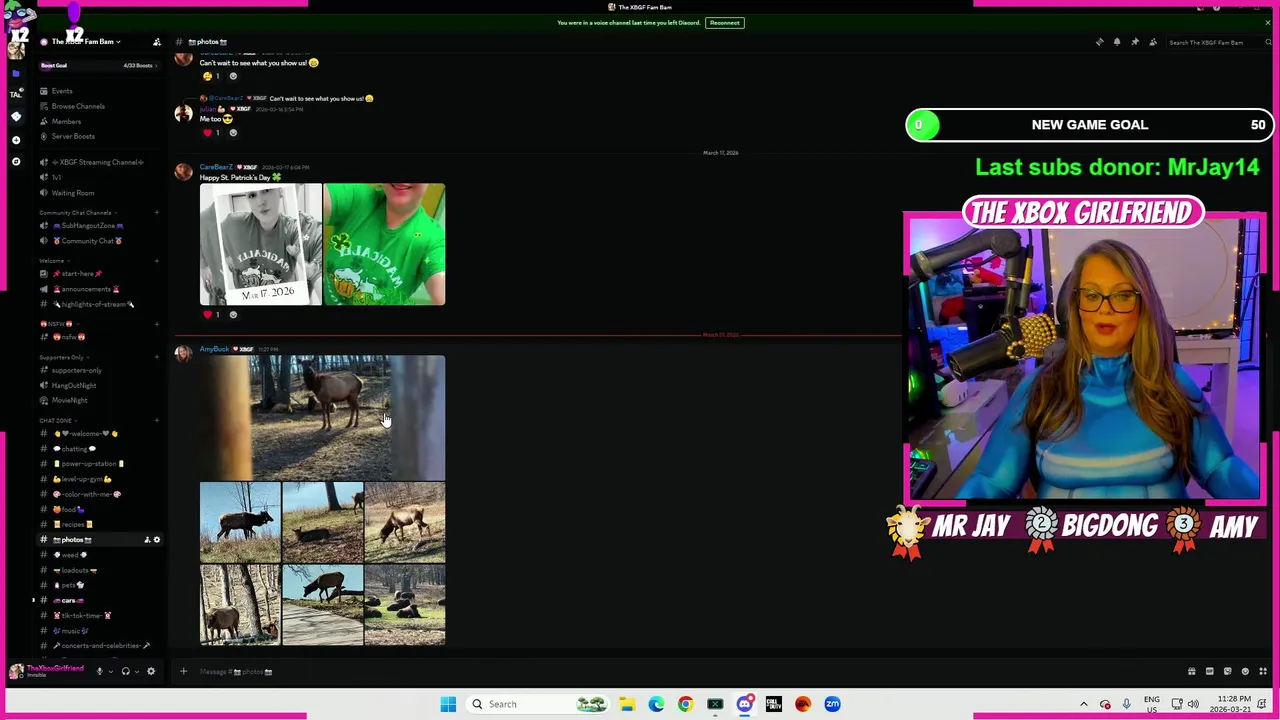The width and height of the screenshot is (1280, 720).
Task: Dismiss the voice channel reconnect banner
Action: [1268, 22]
